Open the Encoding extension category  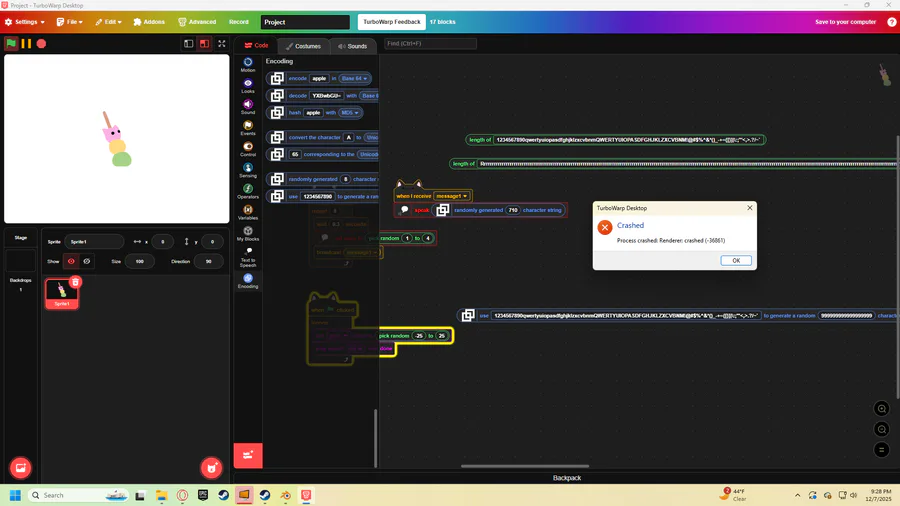point(248,281)
